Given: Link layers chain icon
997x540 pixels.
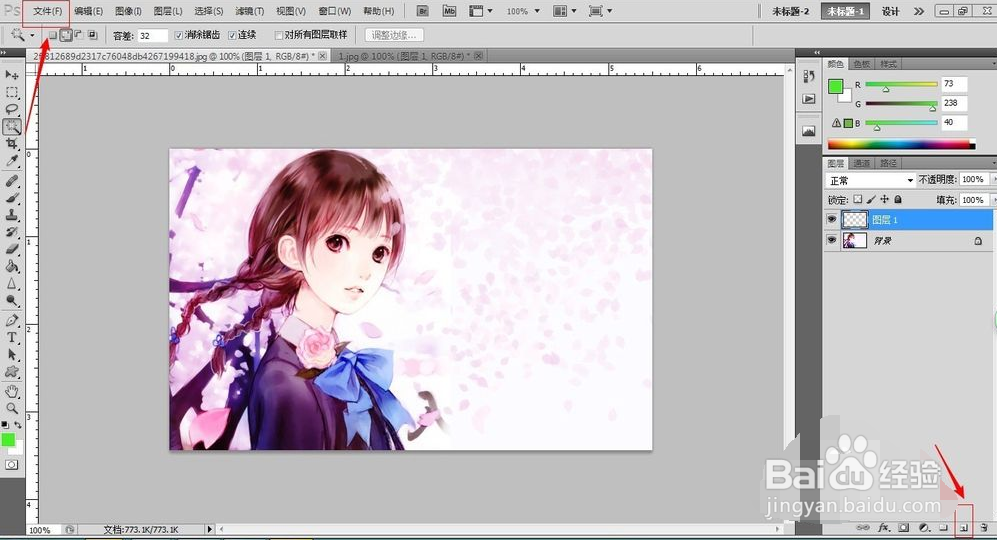Looking at the screenshot, I should pyautogui.click(x=863, y=527).
